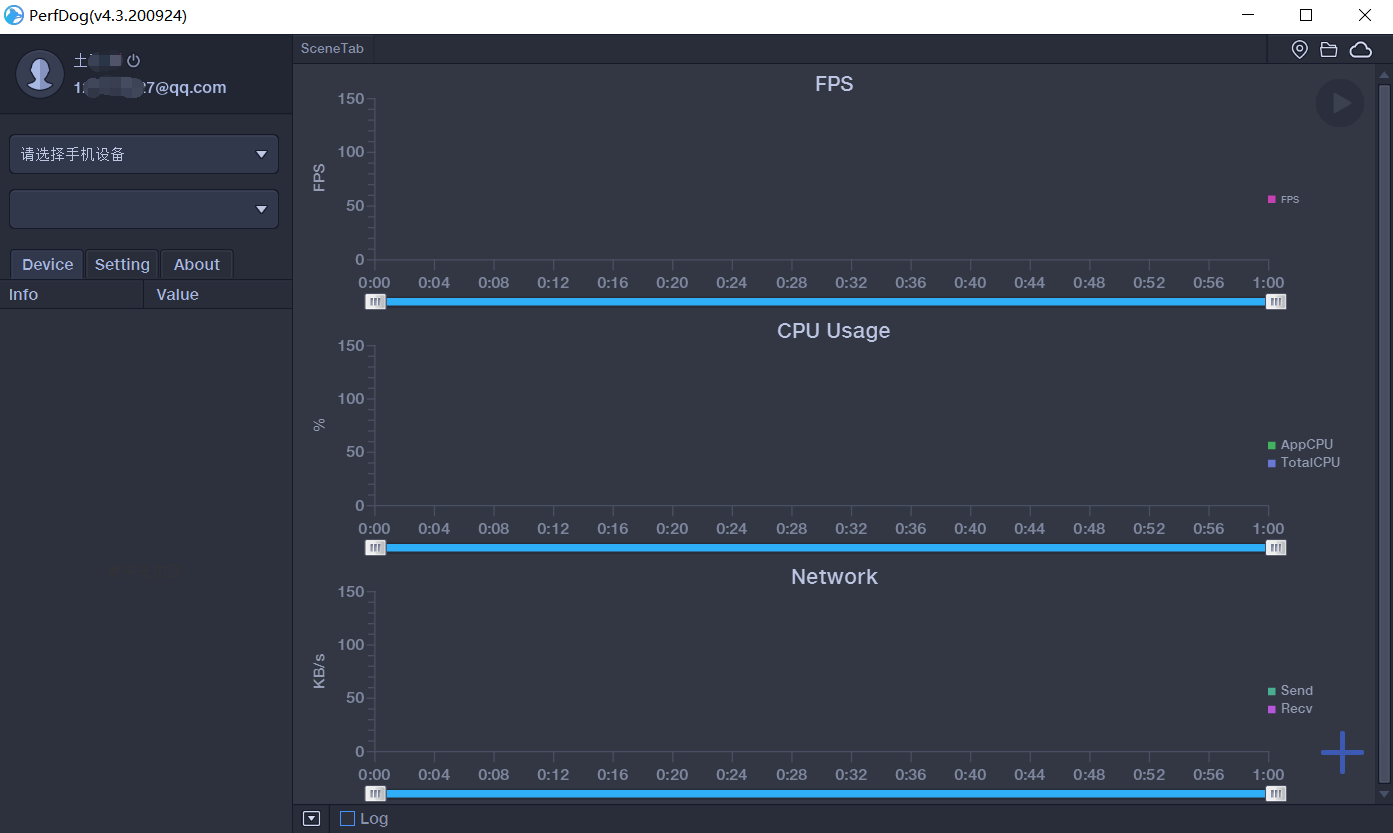
Task: Select the SceneTab tab
Action: [332, 49]
